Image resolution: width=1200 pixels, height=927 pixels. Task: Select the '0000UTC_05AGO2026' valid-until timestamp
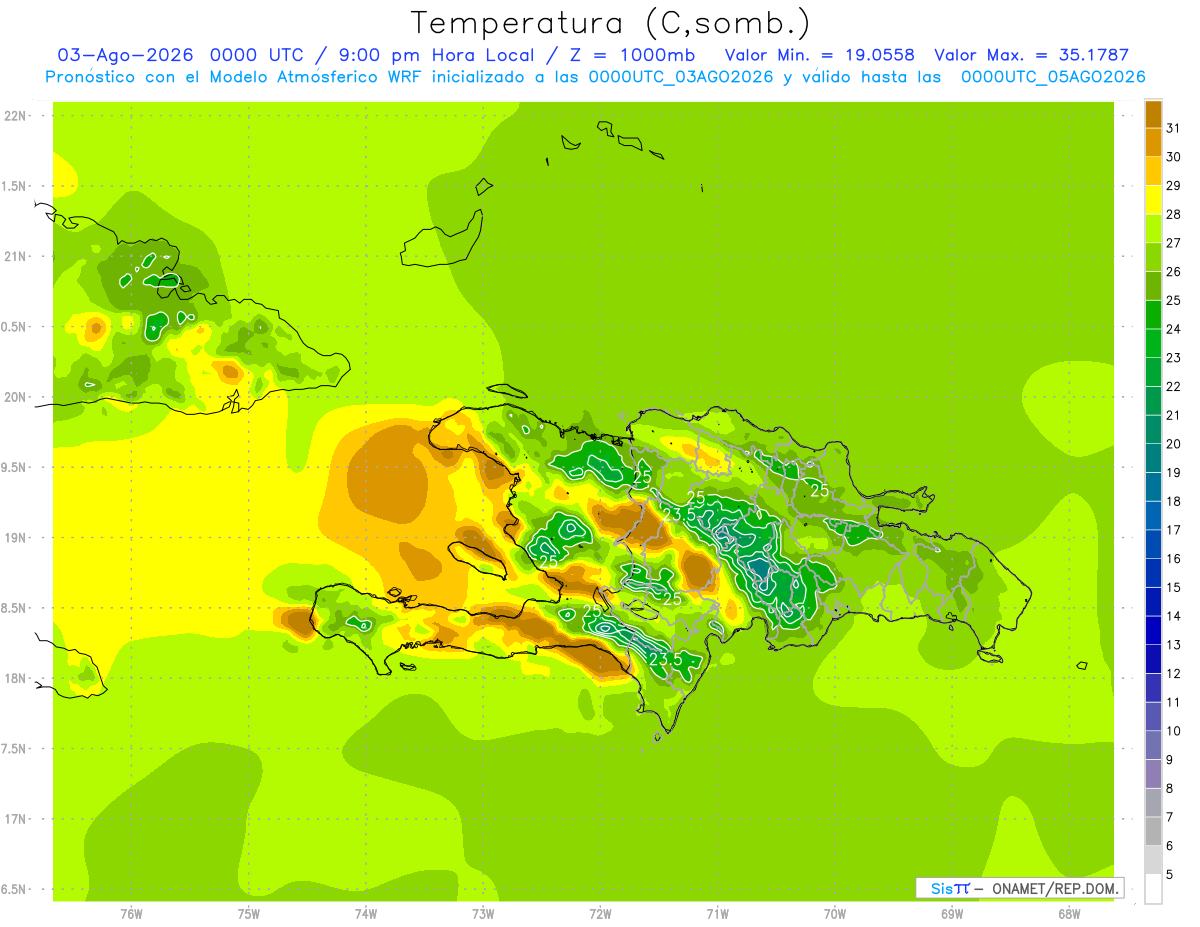click(x=1053, y=77)
